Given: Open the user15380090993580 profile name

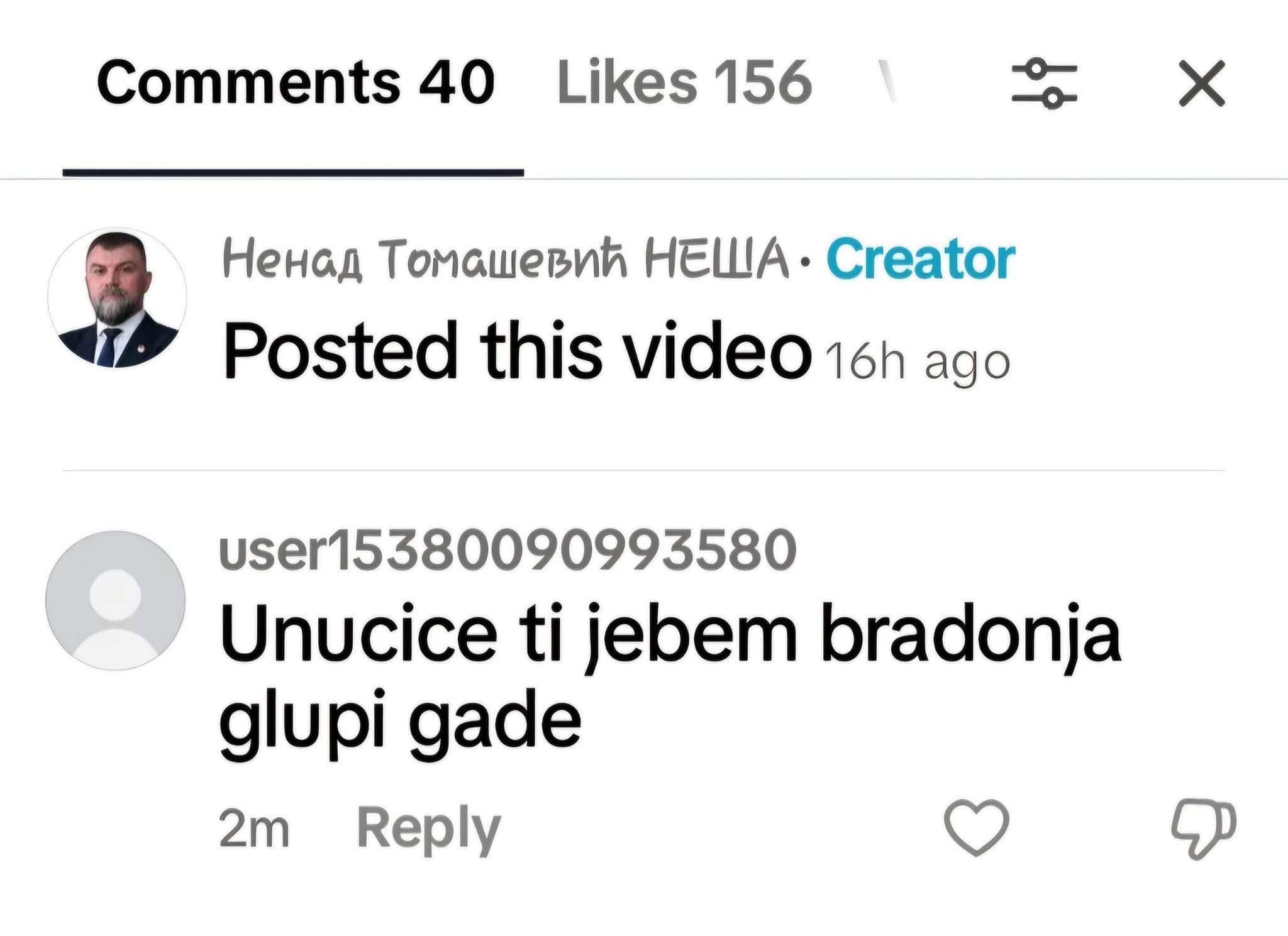Looking at the screenshot, I should 508,549.
